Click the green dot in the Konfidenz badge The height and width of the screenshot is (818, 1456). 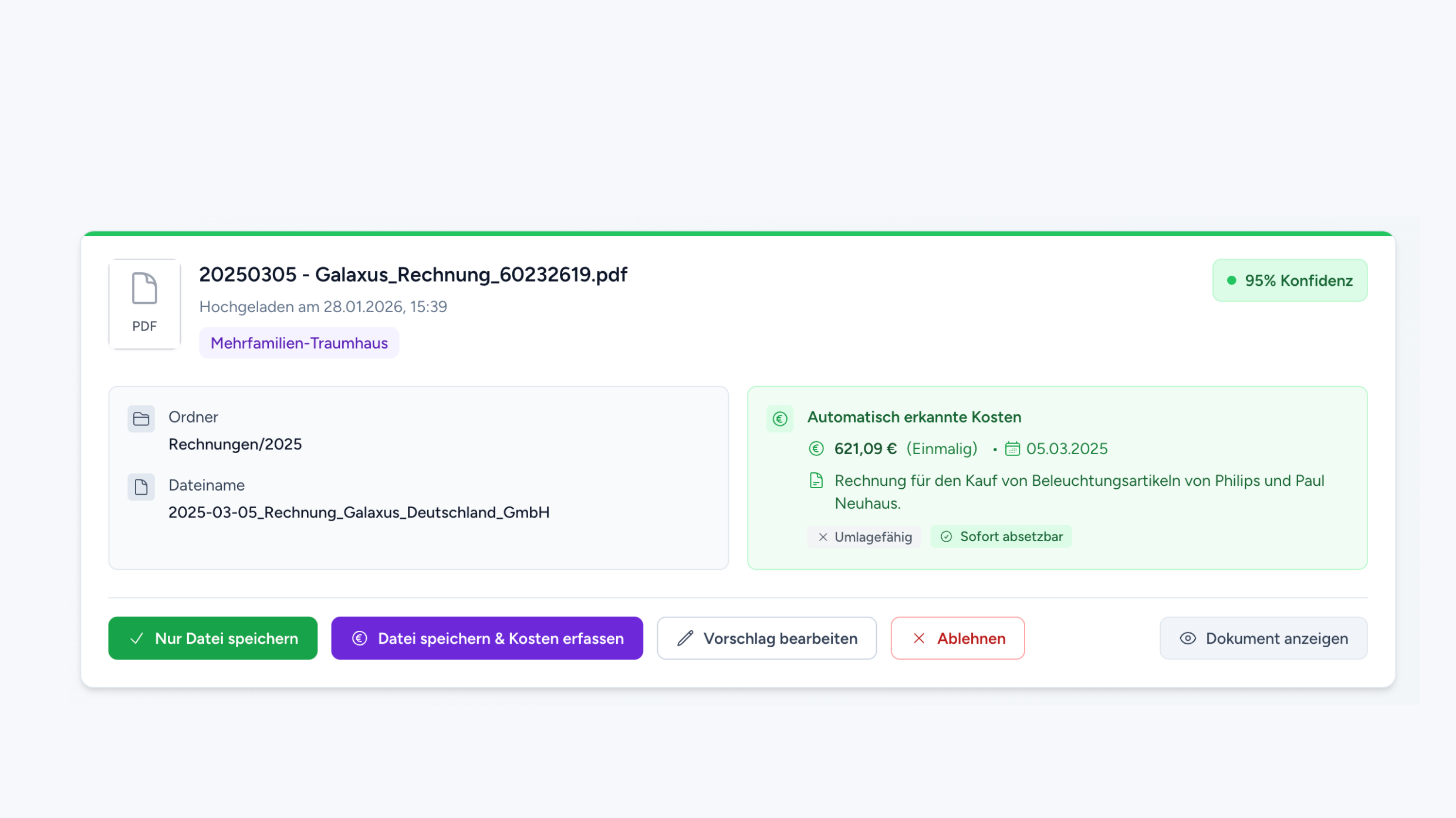tap(1232, 280)
